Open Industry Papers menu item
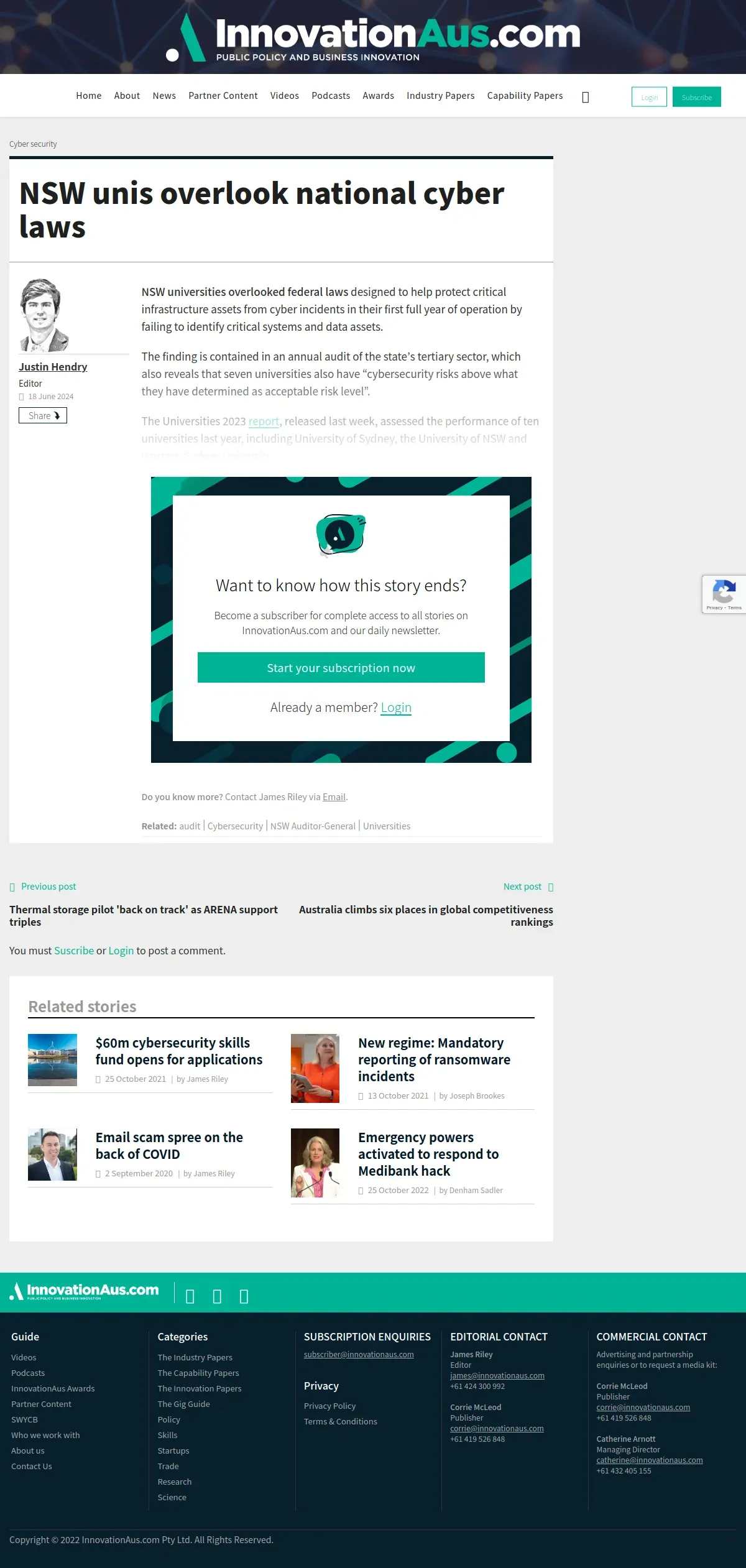The image size is (746, 1568). pos(441,96)
